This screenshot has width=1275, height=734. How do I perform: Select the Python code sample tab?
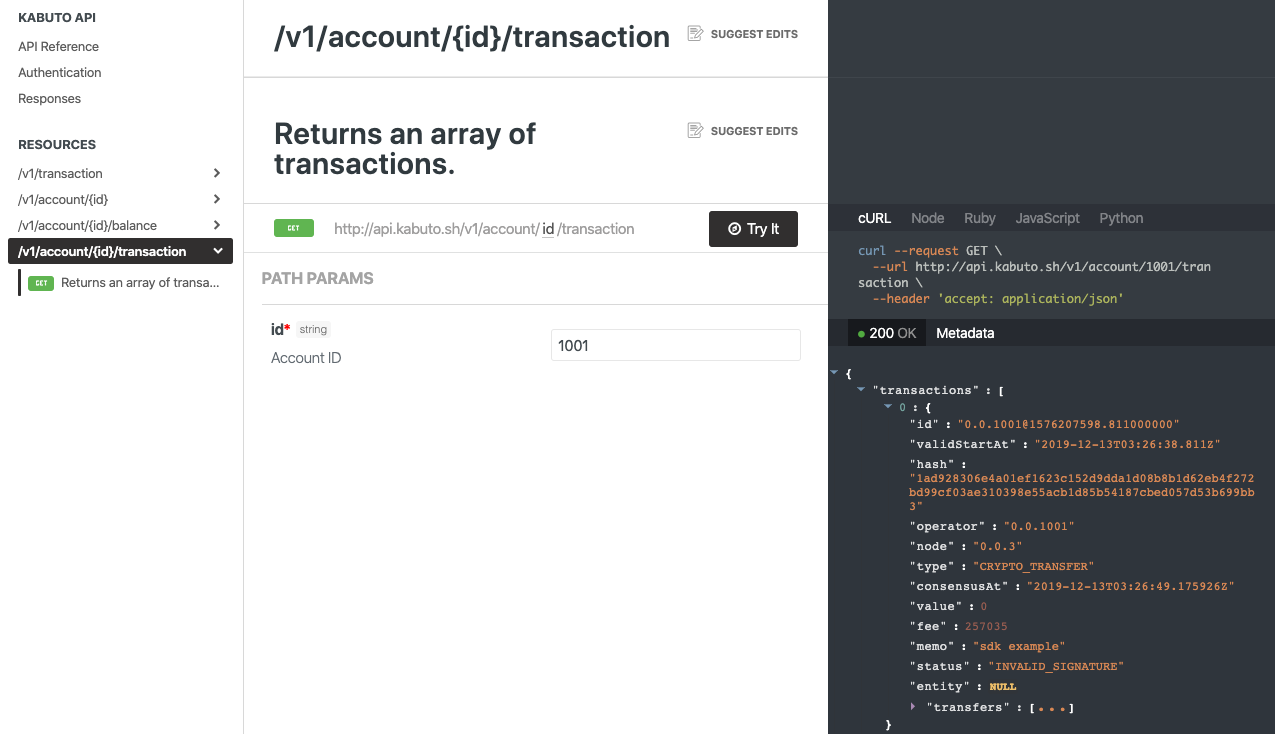click(x=1121, y=218)
